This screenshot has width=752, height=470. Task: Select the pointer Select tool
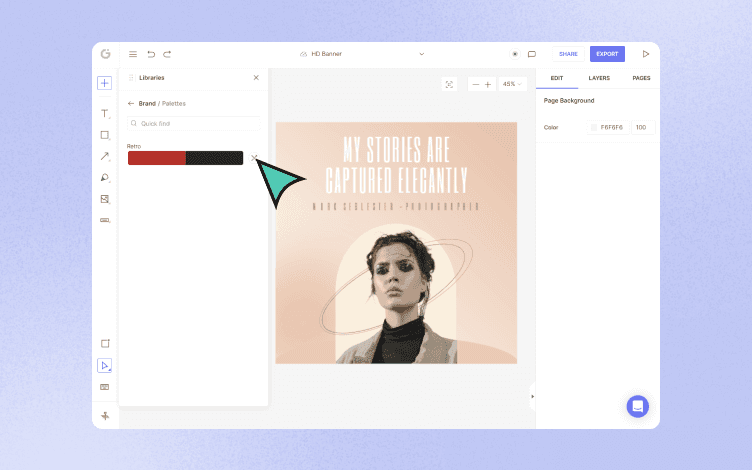(105, 365)
